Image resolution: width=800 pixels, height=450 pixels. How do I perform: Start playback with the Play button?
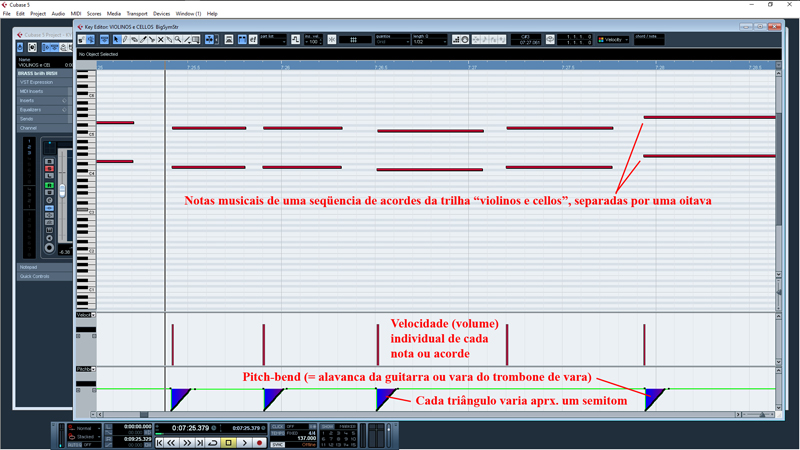[244, 442]
